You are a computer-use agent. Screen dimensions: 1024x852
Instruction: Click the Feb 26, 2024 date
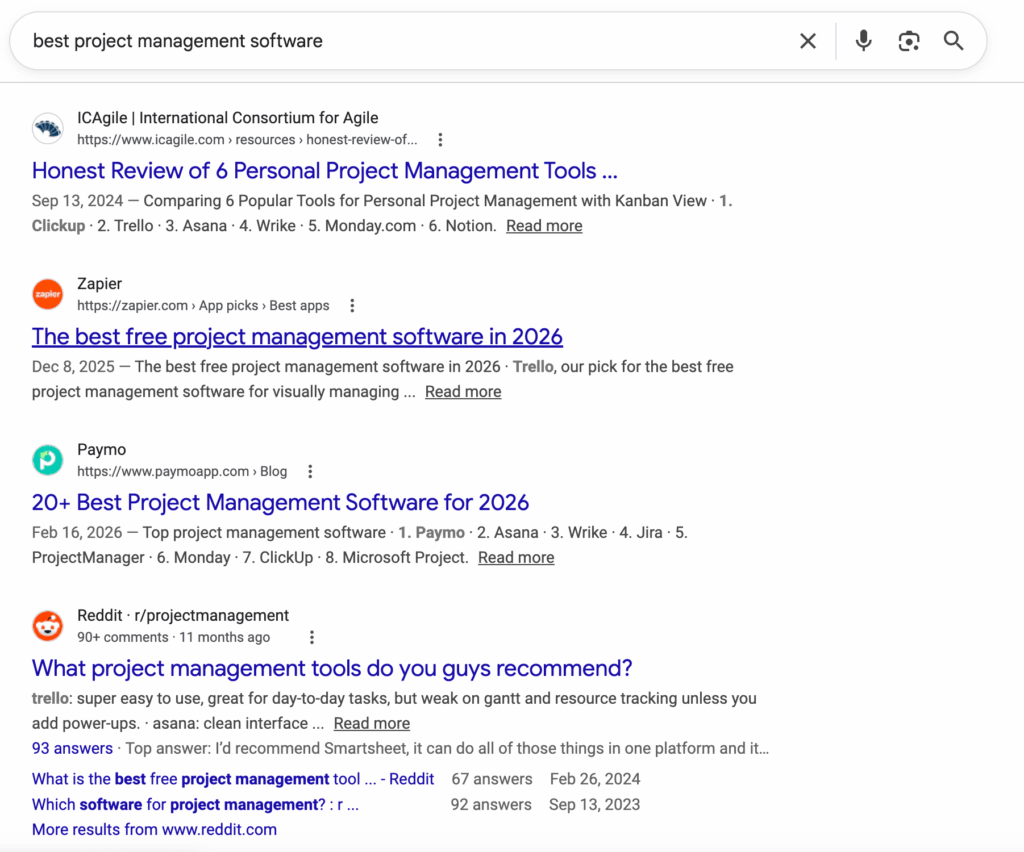point(595,779)
